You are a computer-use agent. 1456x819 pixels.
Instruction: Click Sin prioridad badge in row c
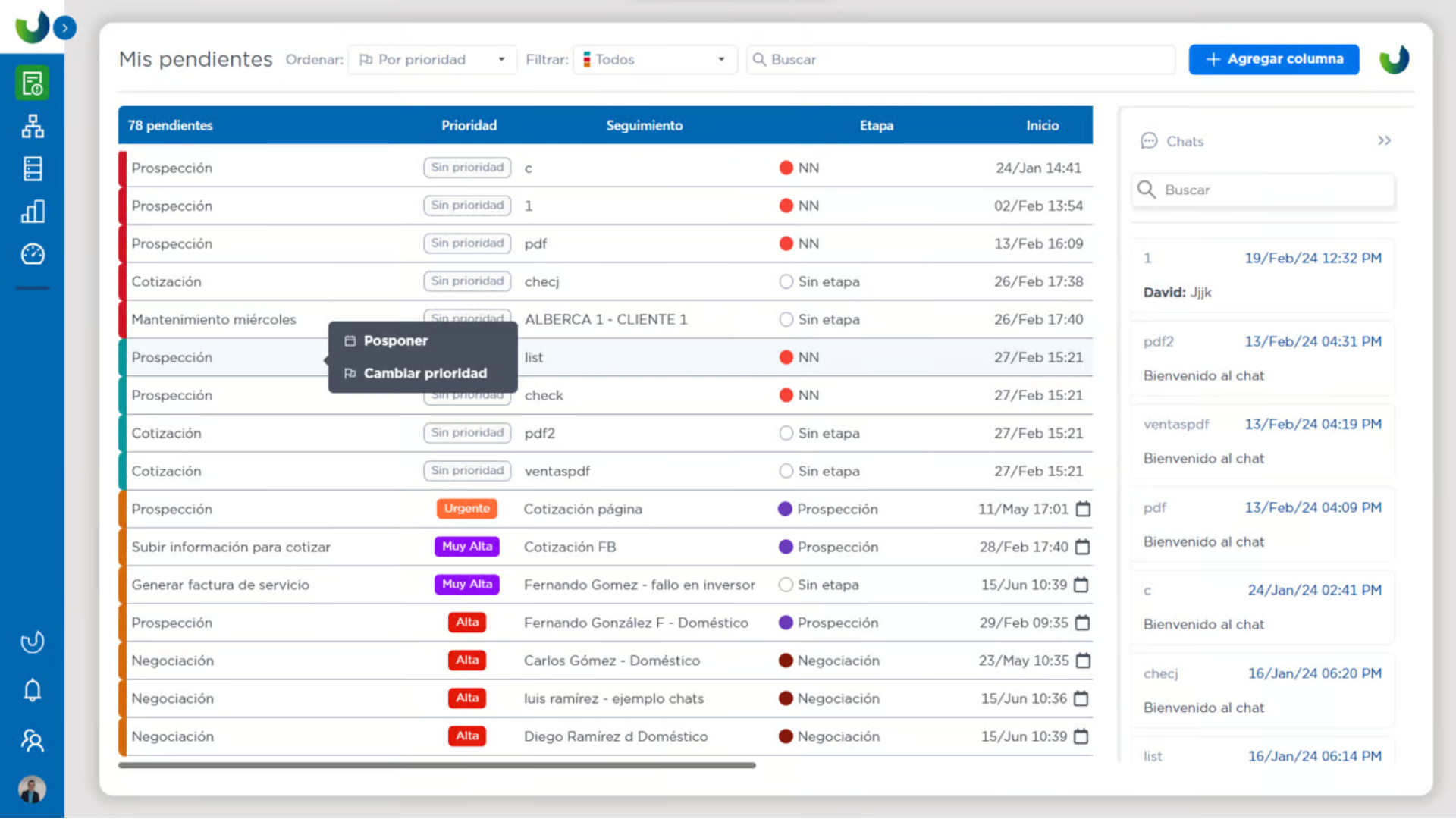point(467,168)
